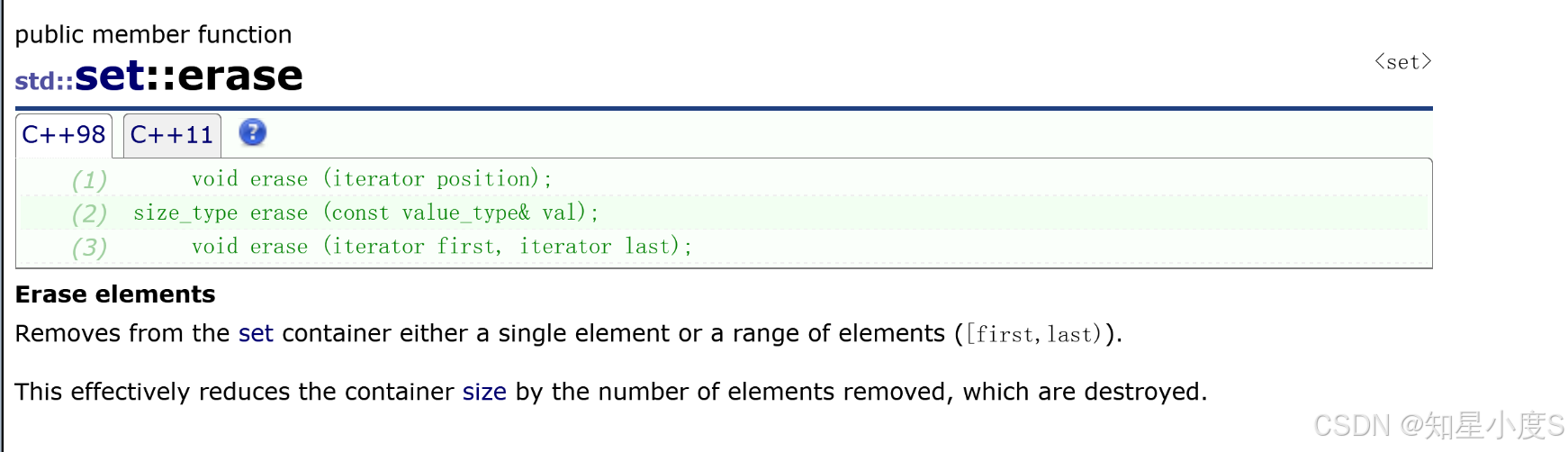Click the [first,last) range notation
Screen dimensions: 1568x452
coord(1033,334)
